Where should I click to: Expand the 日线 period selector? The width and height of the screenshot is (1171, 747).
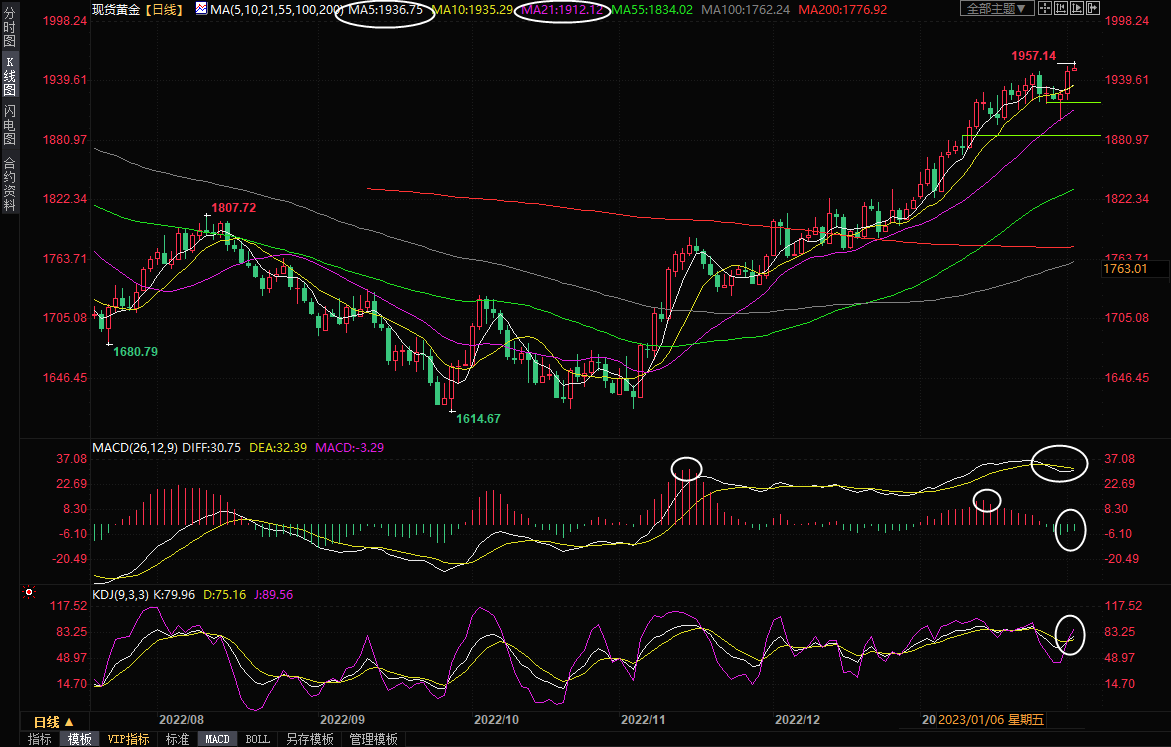pyautogui.click(x=54, y=721)
